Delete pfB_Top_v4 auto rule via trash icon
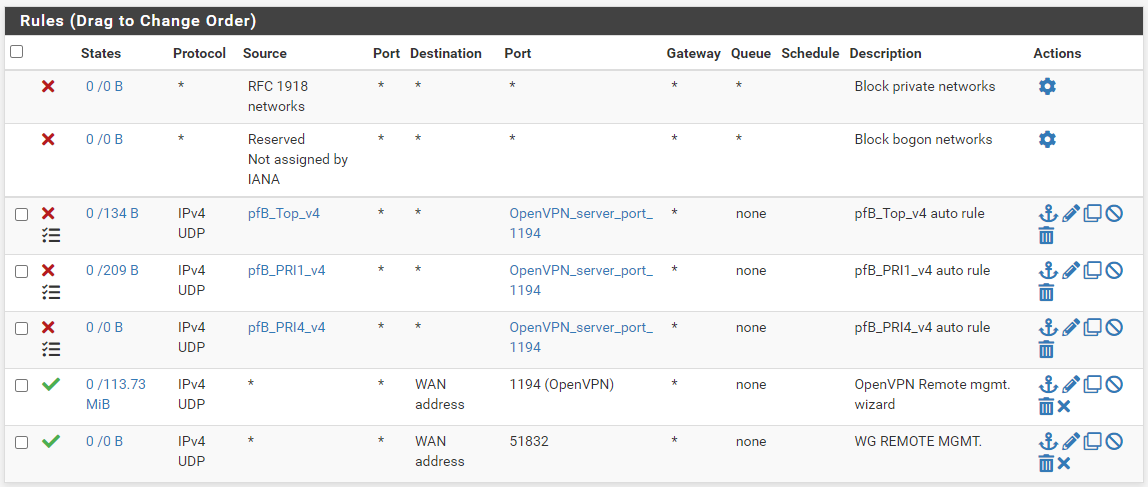Image resolution: width=1148 pixels, height=487 pixels. pos(1046,235)
